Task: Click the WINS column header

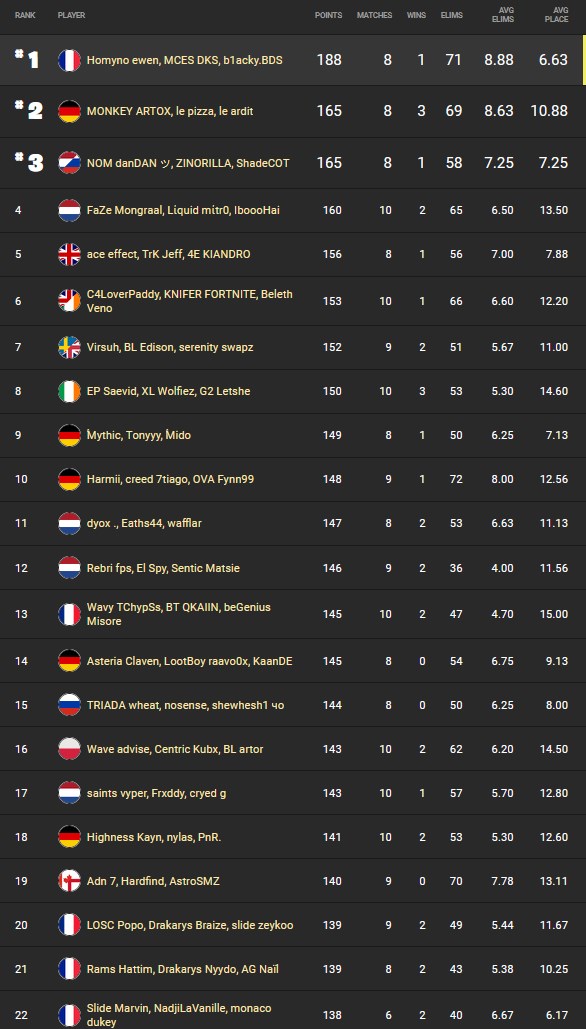Action: pyautogui.click(x=416, y=15)
